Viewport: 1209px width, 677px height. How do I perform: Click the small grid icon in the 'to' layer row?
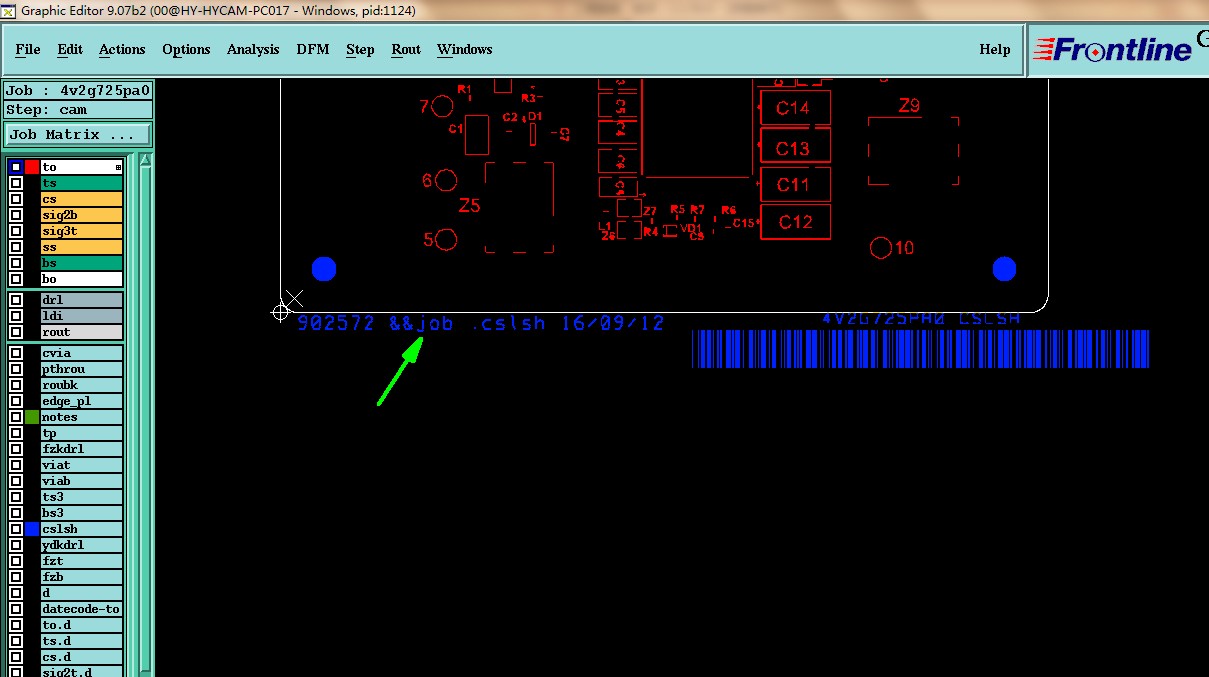(x=118, y=167)
